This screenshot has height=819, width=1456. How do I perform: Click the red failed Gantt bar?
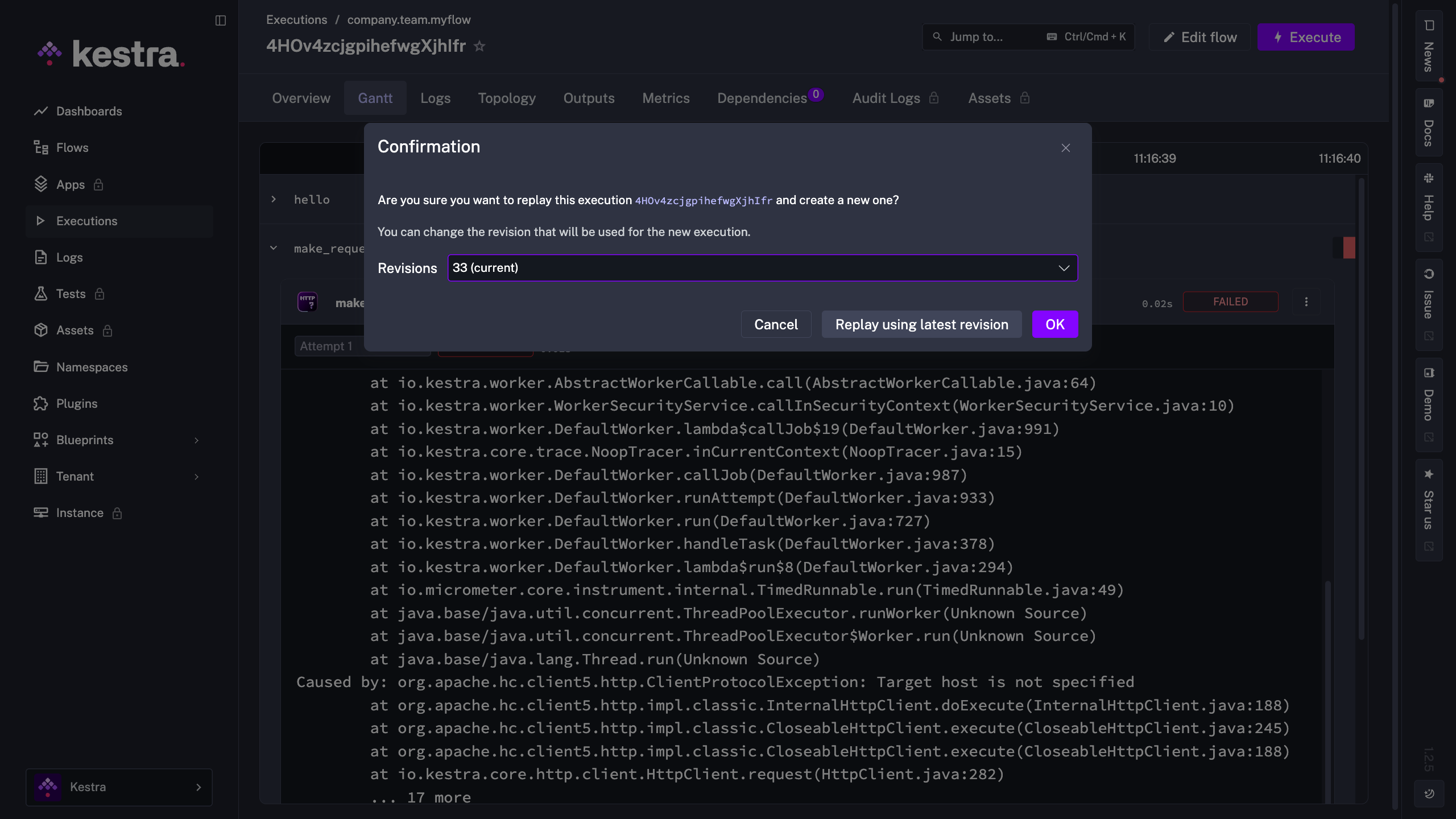coord(1349,248)
